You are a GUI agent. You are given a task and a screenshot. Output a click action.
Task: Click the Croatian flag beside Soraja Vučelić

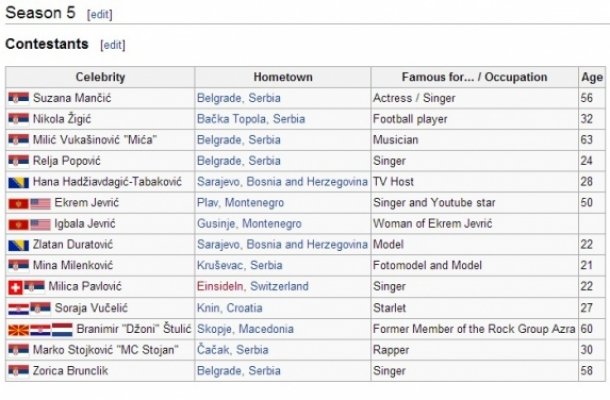(18, 308)
